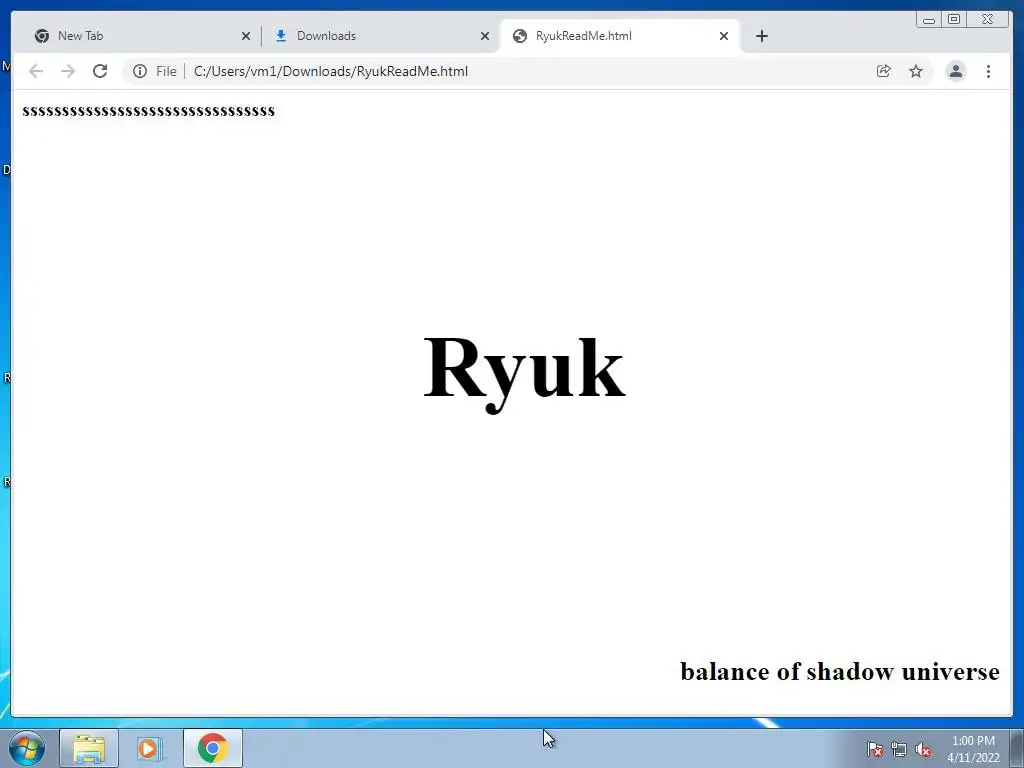Close the Chrome window
This screenshot has width=1024, height=768.
coord(988,20)
